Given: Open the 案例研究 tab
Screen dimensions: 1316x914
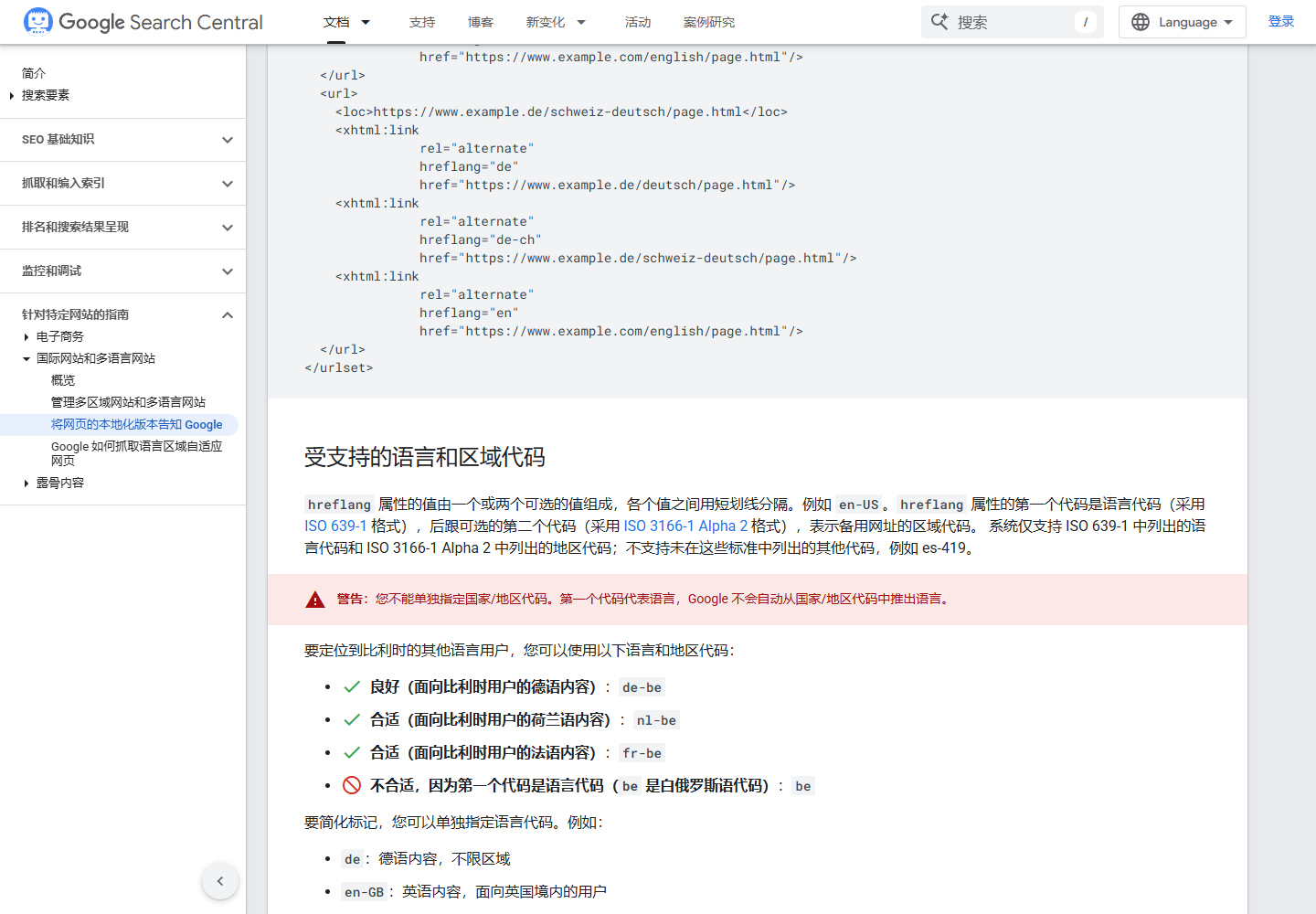Looking at the screenshot, I should pos(709,22).
